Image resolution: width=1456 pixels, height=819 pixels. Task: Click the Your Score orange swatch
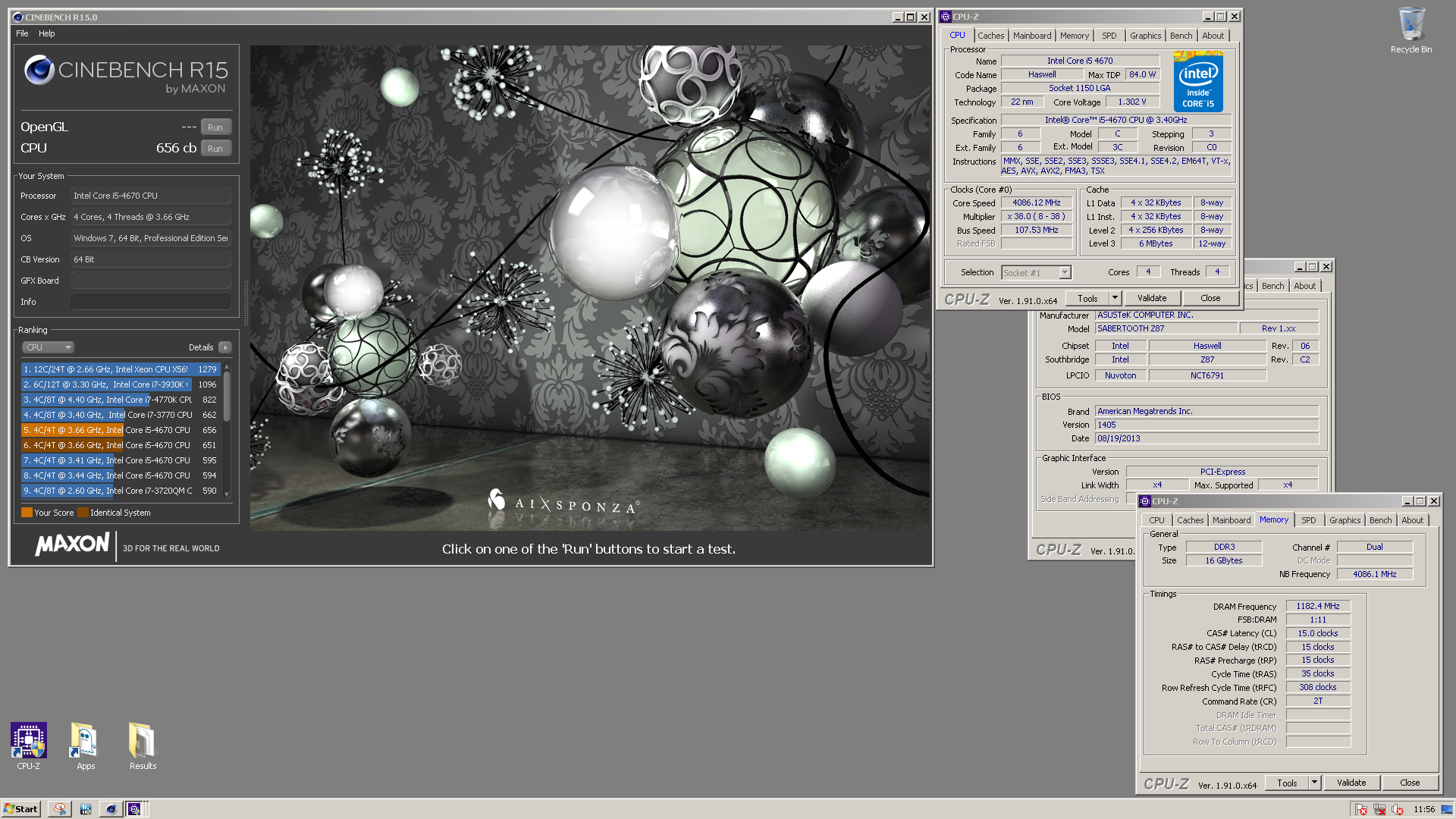[27, 513]
